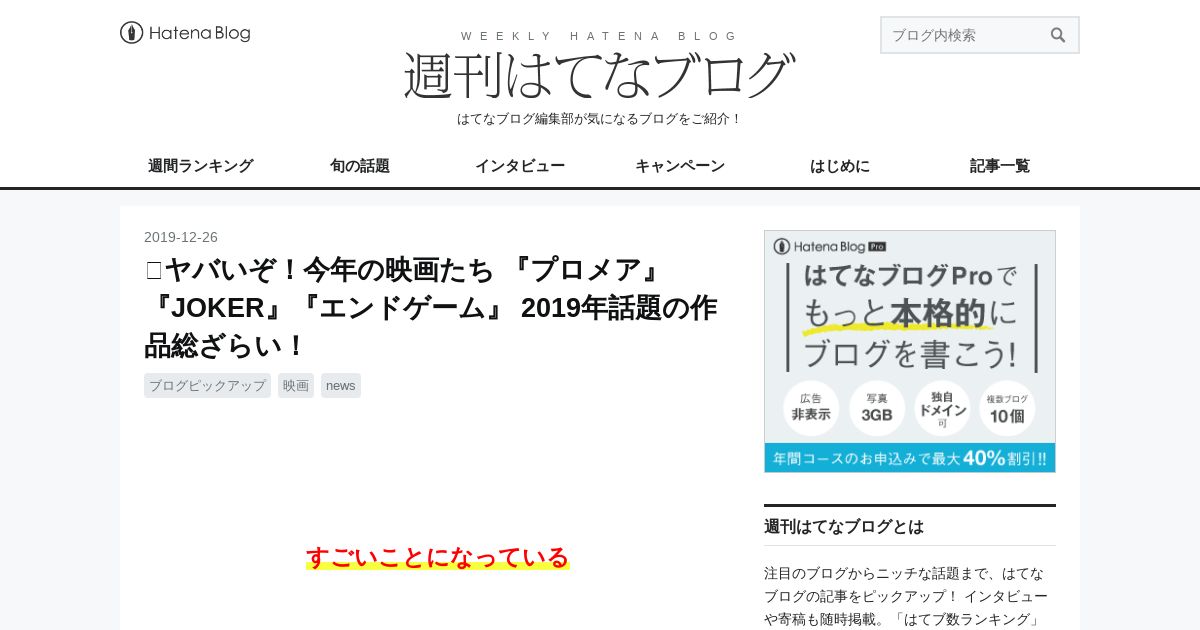Select the 映画 category tag

[x=296, y=385]
